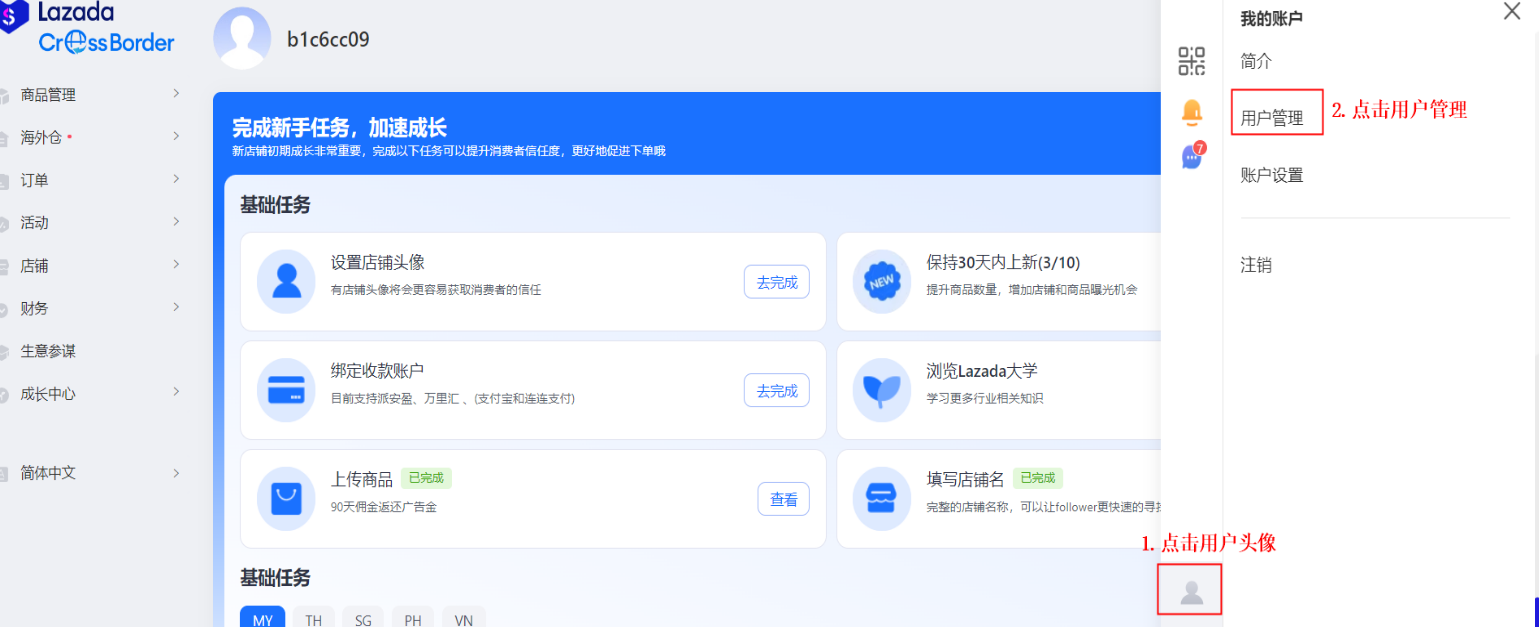This screenshot has height=627, width=1539.
Task: Switch to the SG tab
Action: tap(362, 620)
